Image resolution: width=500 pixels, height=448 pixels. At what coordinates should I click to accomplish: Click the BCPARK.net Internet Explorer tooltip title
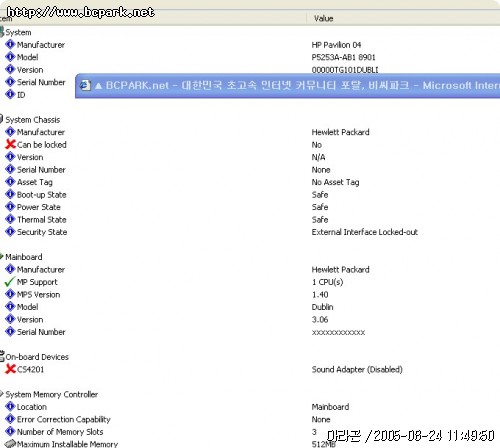coord(302,86)
